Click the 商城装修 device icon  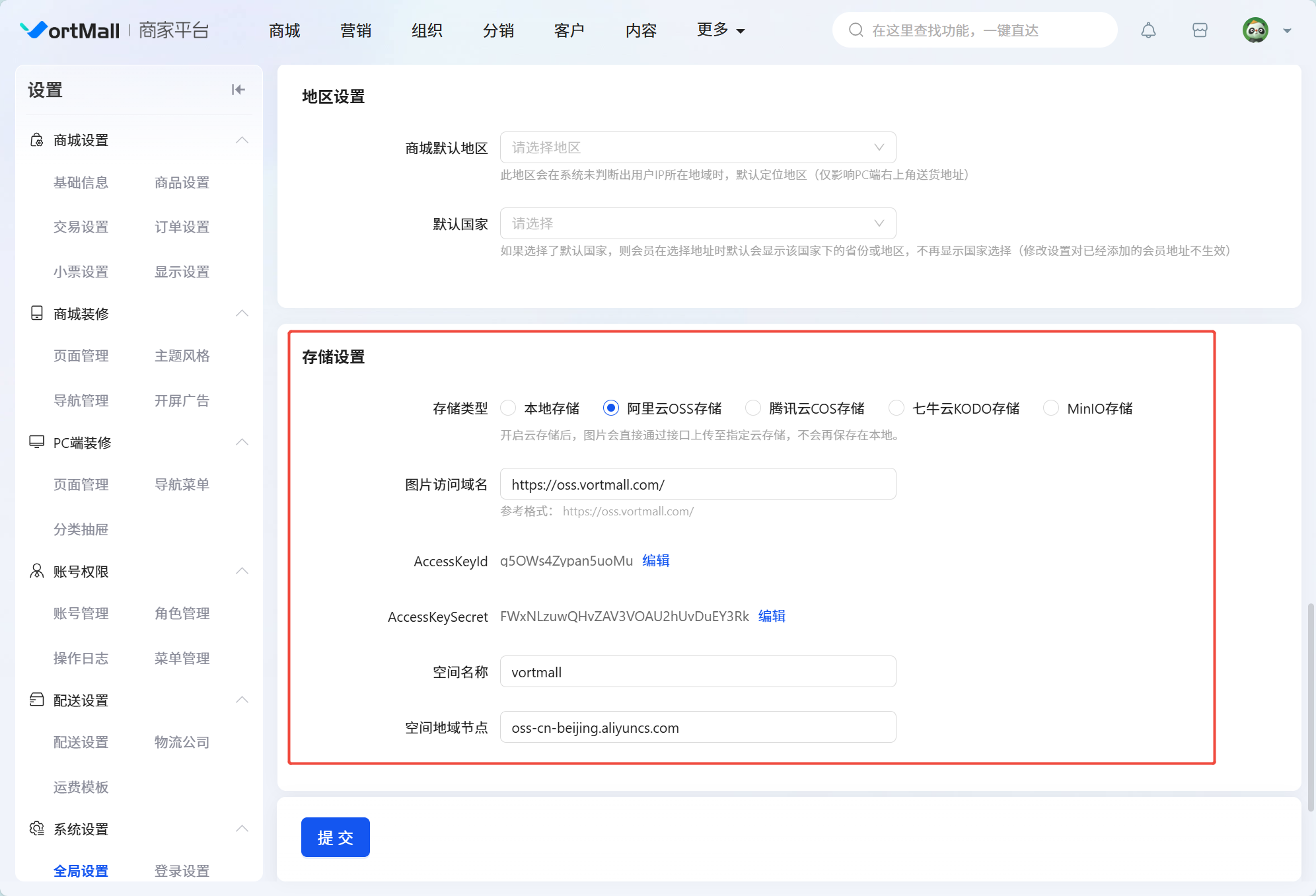[x=37, y=313]
